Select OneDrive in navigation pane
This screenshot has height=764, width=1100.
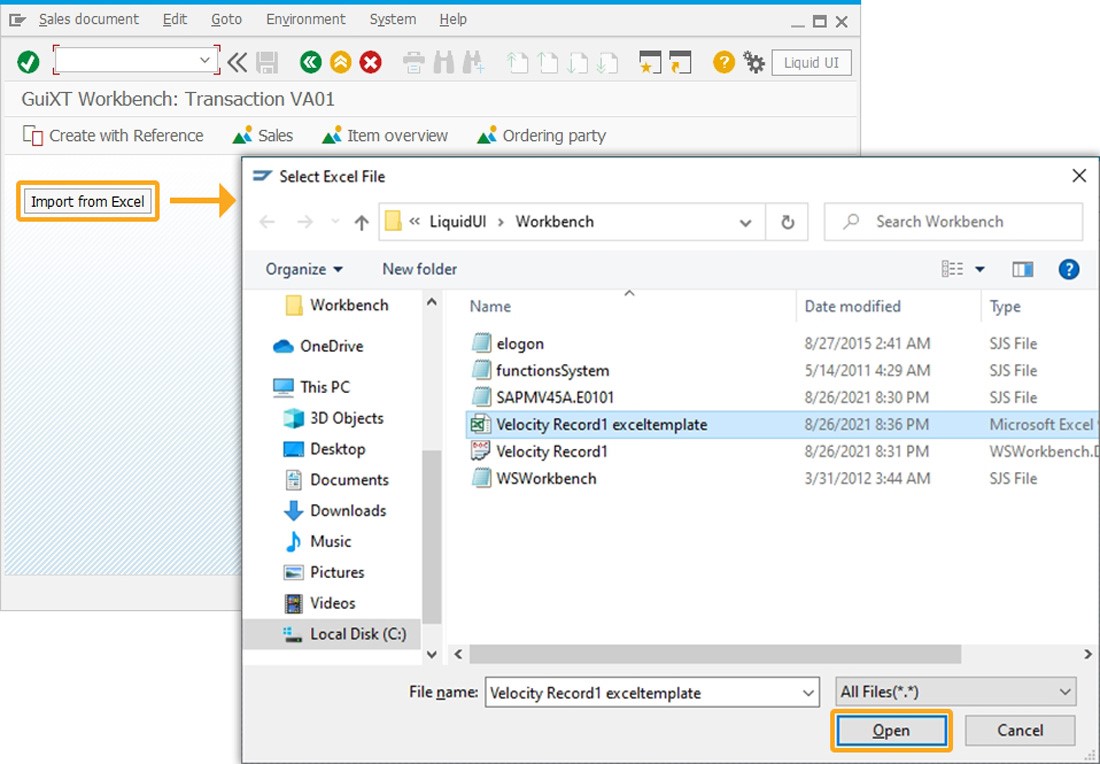click(318, 346)
